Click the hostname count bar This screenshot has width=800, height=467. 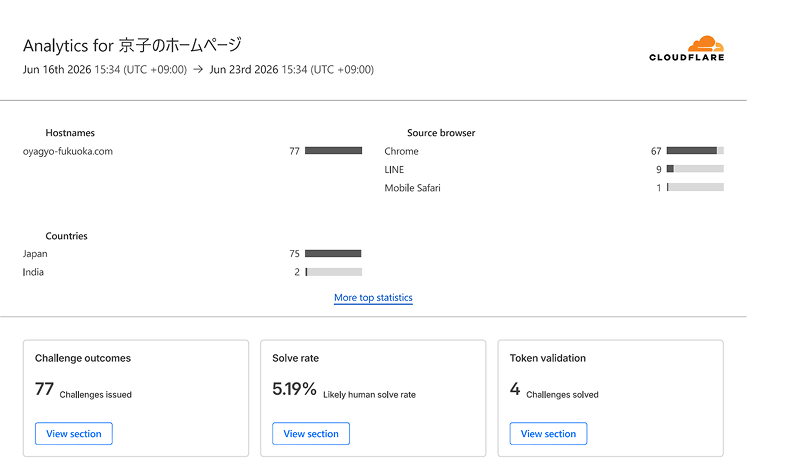[333, 151]
